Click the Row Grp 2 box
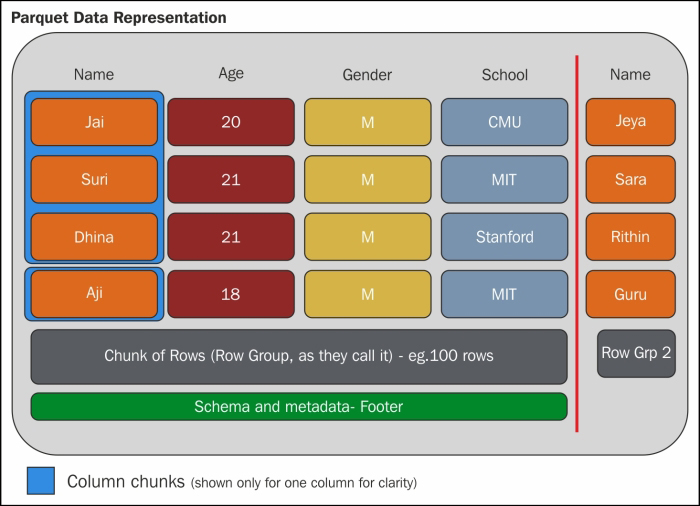 pyautogui.click(x=636, y=353)
